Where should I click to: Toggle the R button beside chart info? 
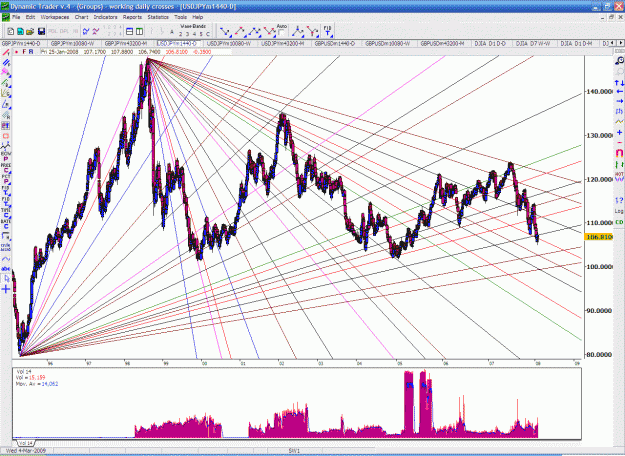31,52
